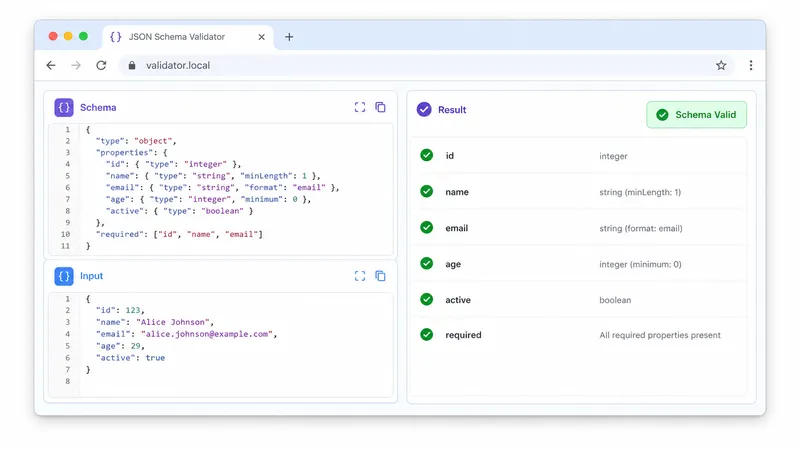This screenshot has width=800, height=450.
Task: Close the JSON Schema Validator tab
Action: (x=261, y=37)
